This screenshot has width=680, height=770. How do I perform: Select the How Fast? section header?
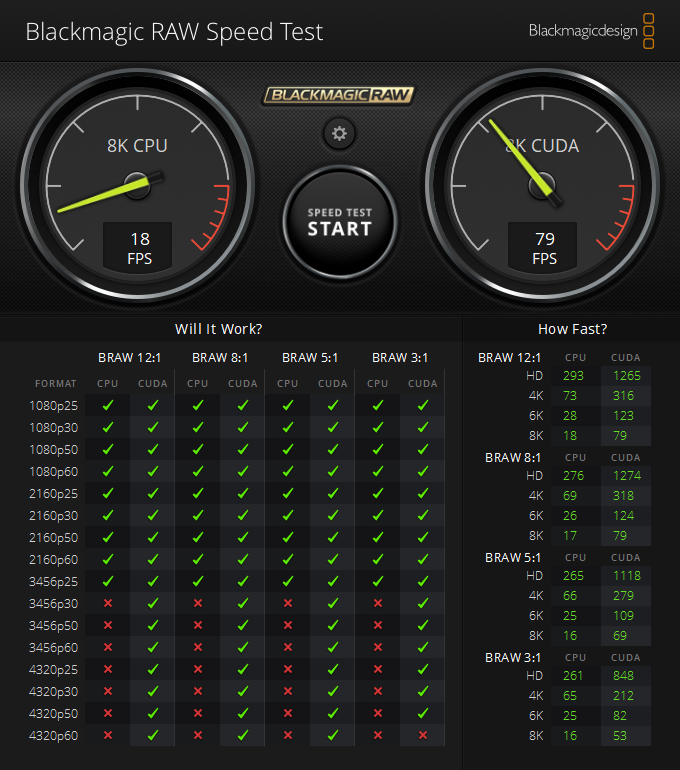pyautogui.click(x=572, y=328)
